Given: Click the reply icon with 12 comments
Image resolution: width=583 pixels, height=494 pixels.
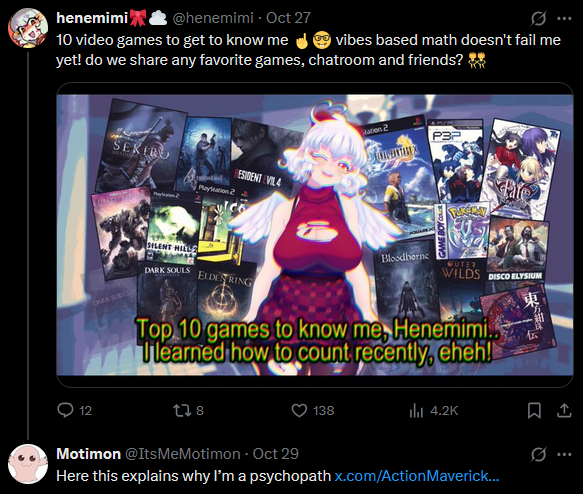Looking at the screenshot, I should (x=65, y=410).
